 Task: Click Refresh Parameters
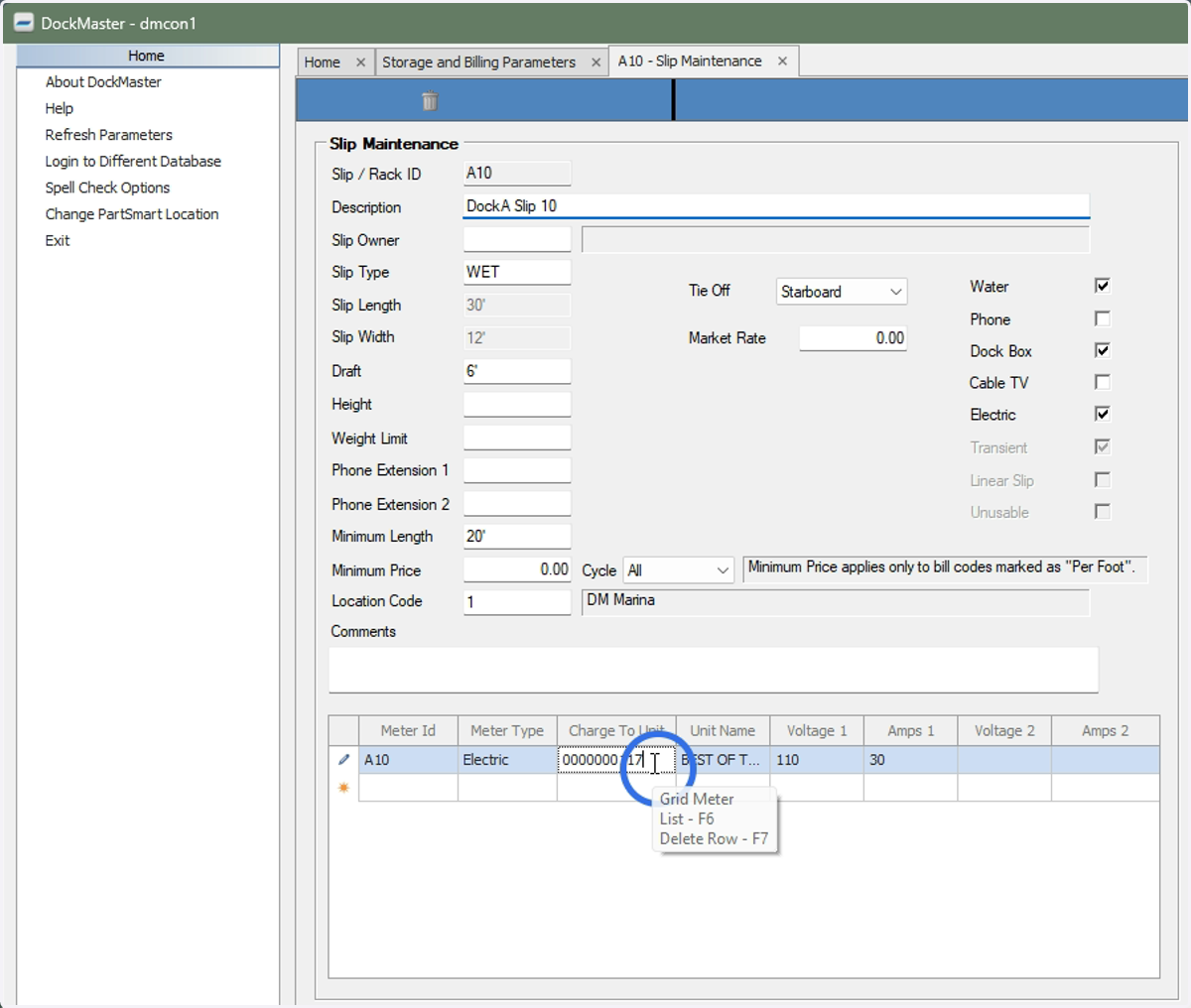(109, 135)
